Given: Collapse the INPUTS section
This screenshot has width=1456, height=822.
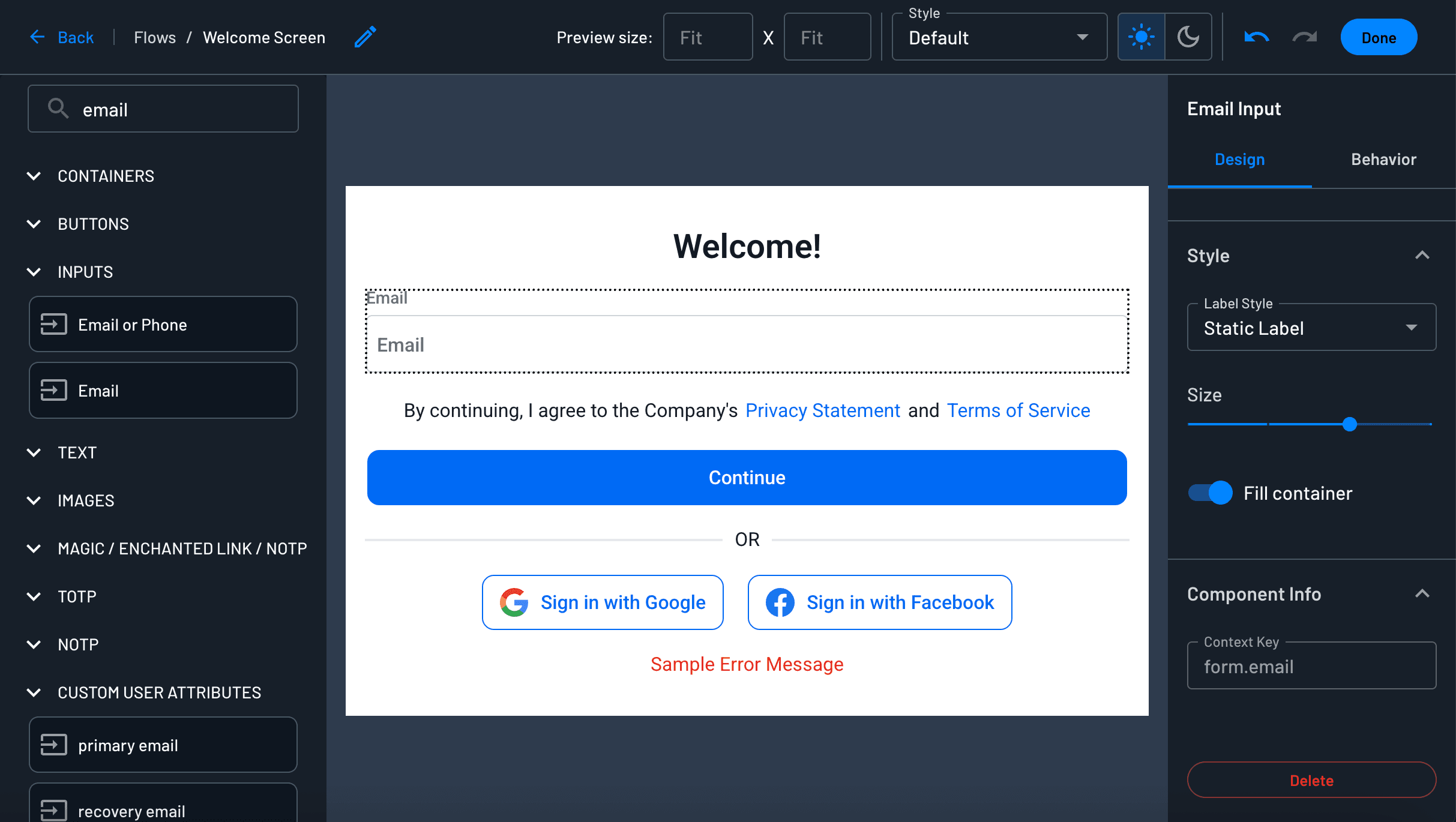Looking at the screenshot, I should point(34,272).
